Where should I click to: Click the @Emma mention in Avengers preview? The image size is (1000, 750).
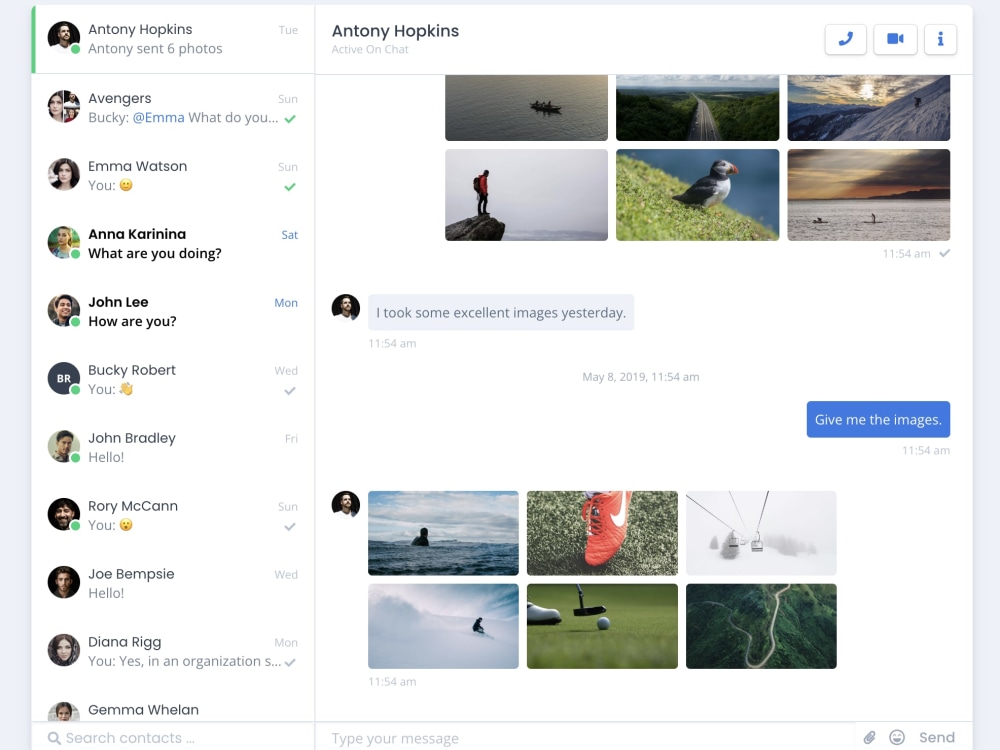158,117
